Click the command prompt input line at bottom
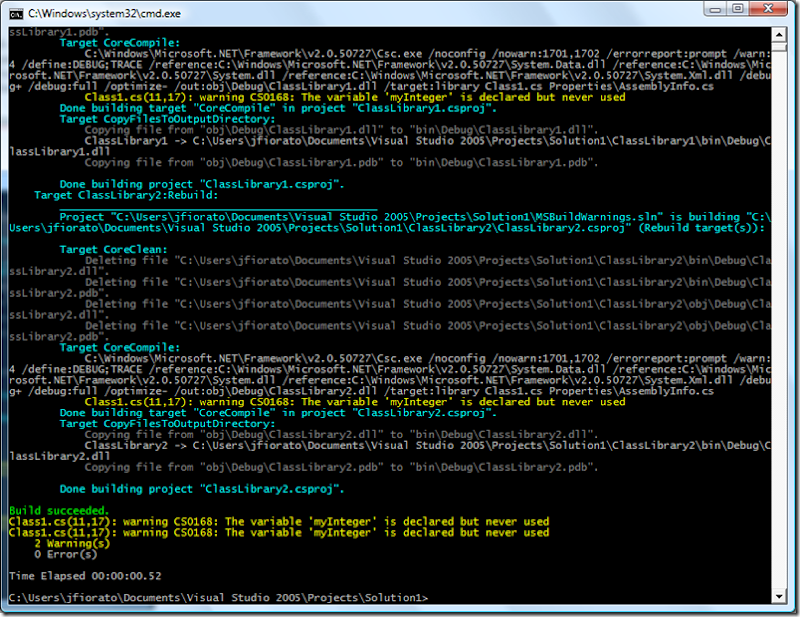Screen dimensions: 800x617 pos(218,597)
